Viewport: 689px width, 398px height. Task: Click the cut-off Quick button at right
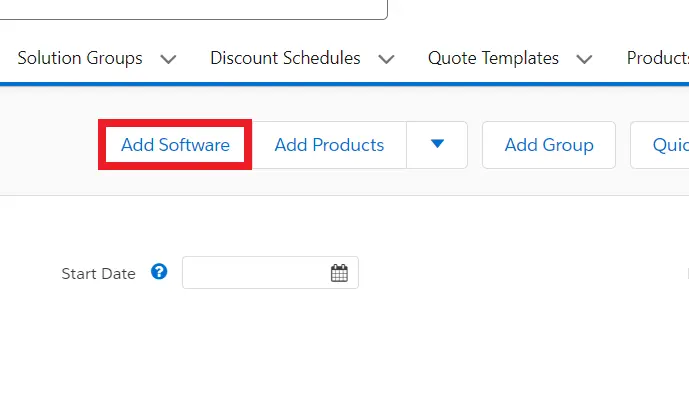(x=660, y=145)
